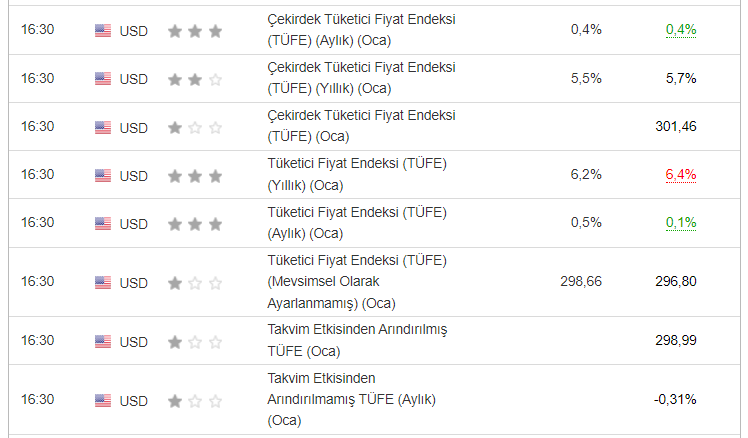The width and height of the screenshot is (748, 438).
Task: Open Çekirdek Tüketici Fiyat Endeksi (Yıllık) event
Action: tap(361, 78)
